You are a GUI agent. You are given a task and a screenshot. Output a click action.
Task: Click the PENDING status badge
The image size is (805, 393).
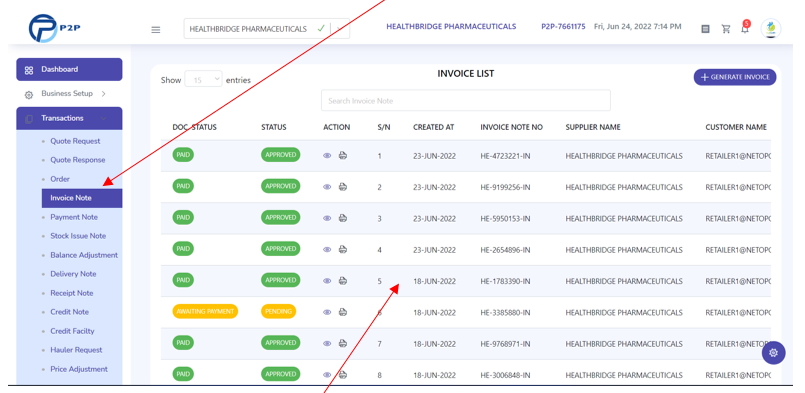[278, 311]
